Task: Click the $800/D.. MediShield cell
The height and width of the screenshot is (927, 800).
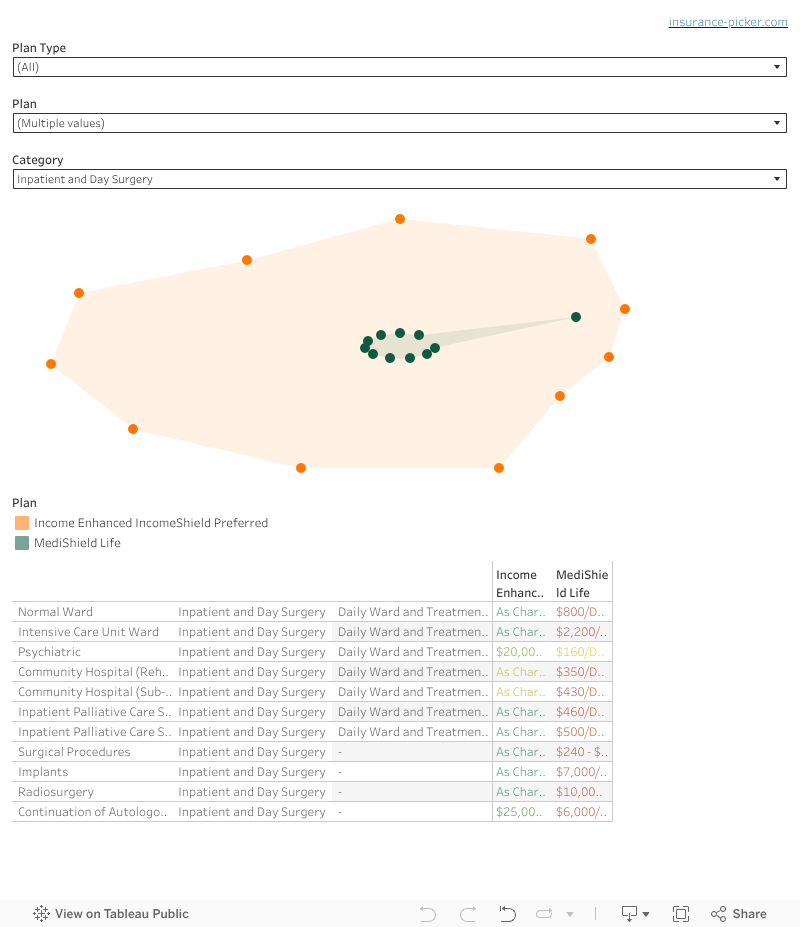Action: click(x=580, y=612)
